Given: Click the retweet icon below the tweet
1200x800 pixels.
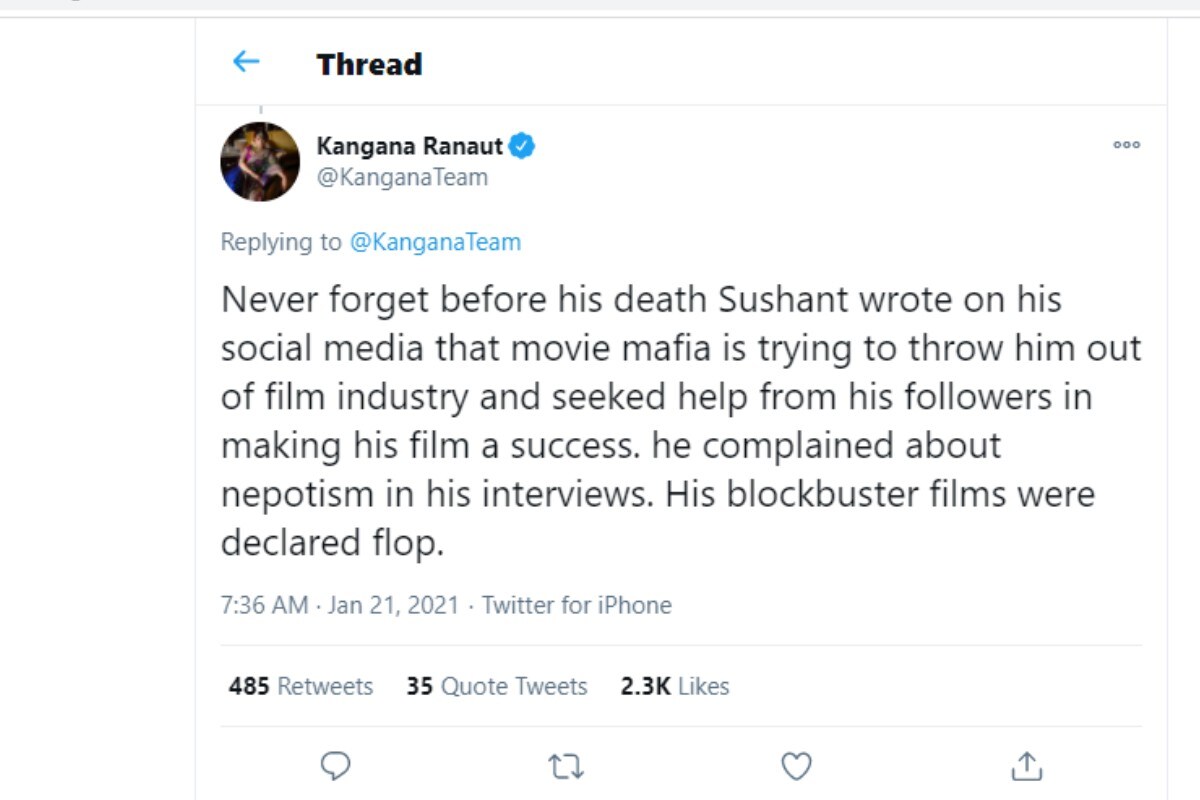Looking at the screenshot, I should point(565,767).
